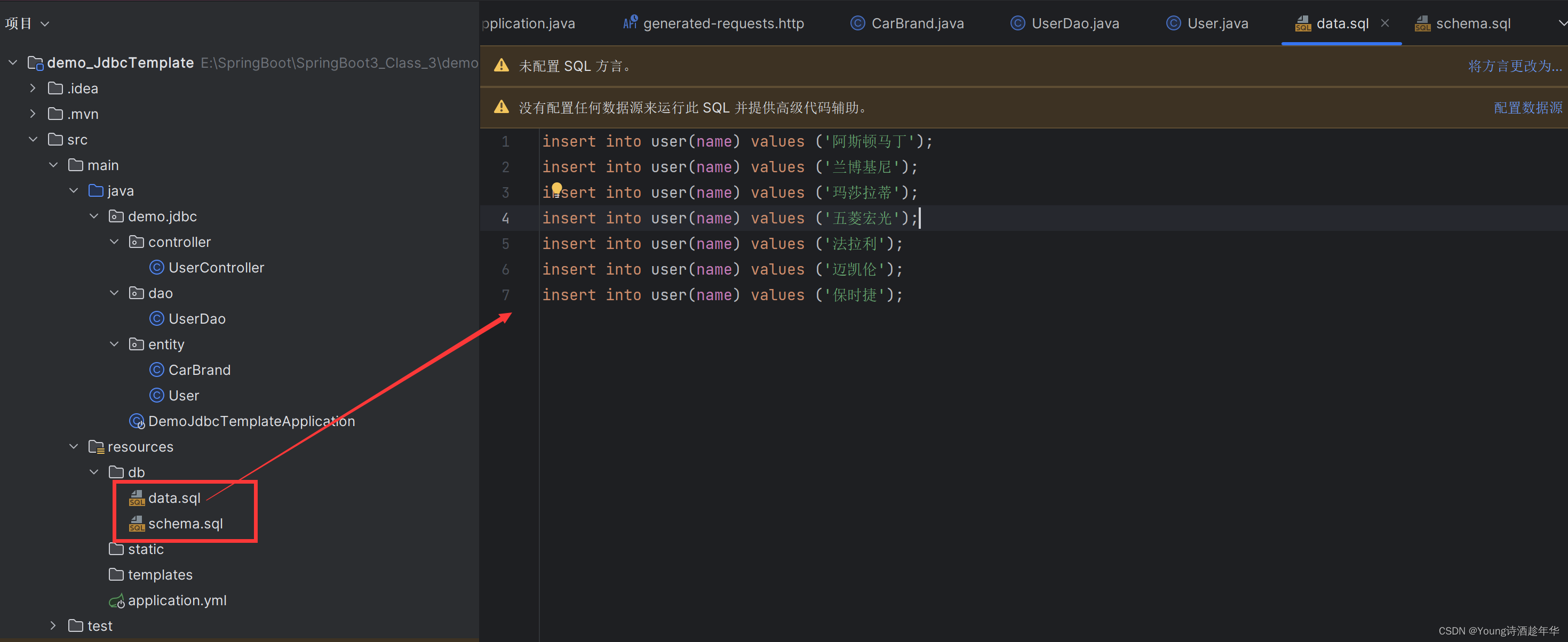Click the resources root folder icon
The height and width of the screenshot is (642, 1568).
coord(96,447)
